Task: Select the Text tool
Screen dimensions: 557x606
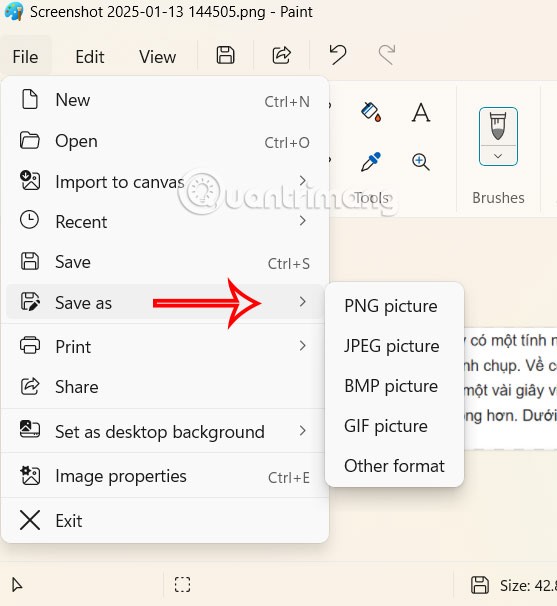Action: 421,112
